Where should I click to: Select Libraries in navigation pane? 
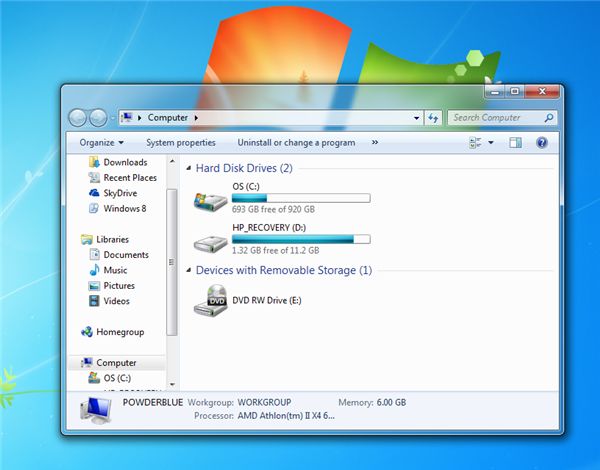pos(112,240)
